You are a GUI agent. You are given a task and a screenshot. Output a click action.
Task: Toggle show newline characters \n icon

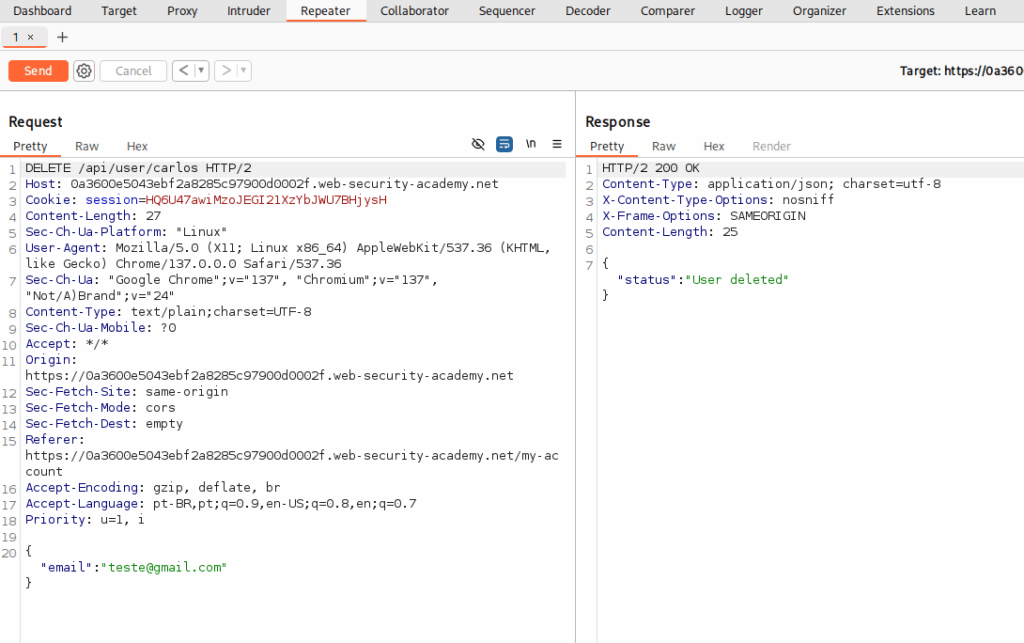point(531,144)
